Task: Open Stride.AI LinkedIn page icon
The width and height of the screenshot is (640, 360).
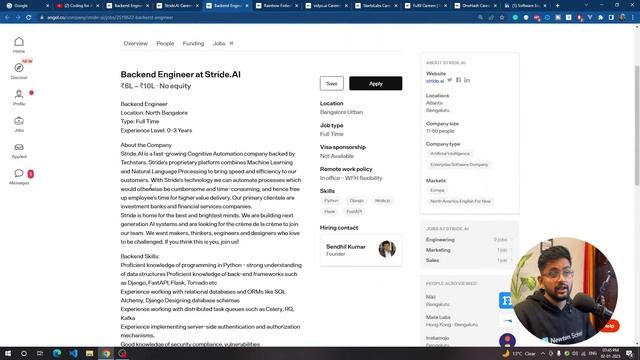Action: click(467, 80)
